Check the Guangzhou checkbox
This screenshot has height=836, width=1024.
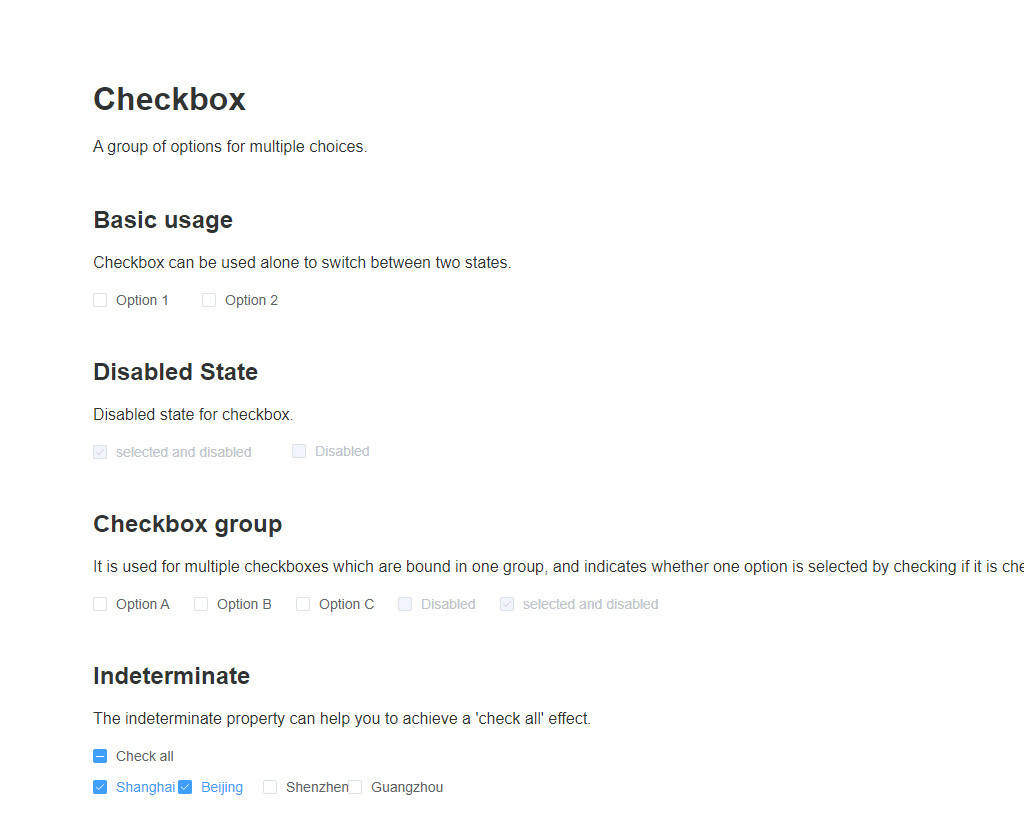coord(355,787)
